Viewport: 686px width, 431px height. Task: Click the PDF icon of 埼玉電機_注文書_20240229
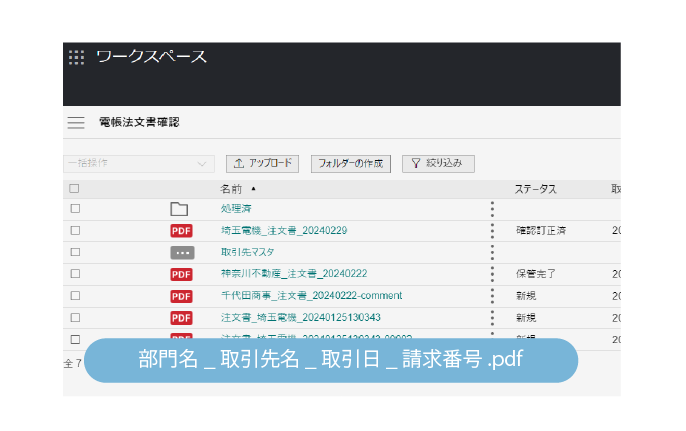[182, 231]
